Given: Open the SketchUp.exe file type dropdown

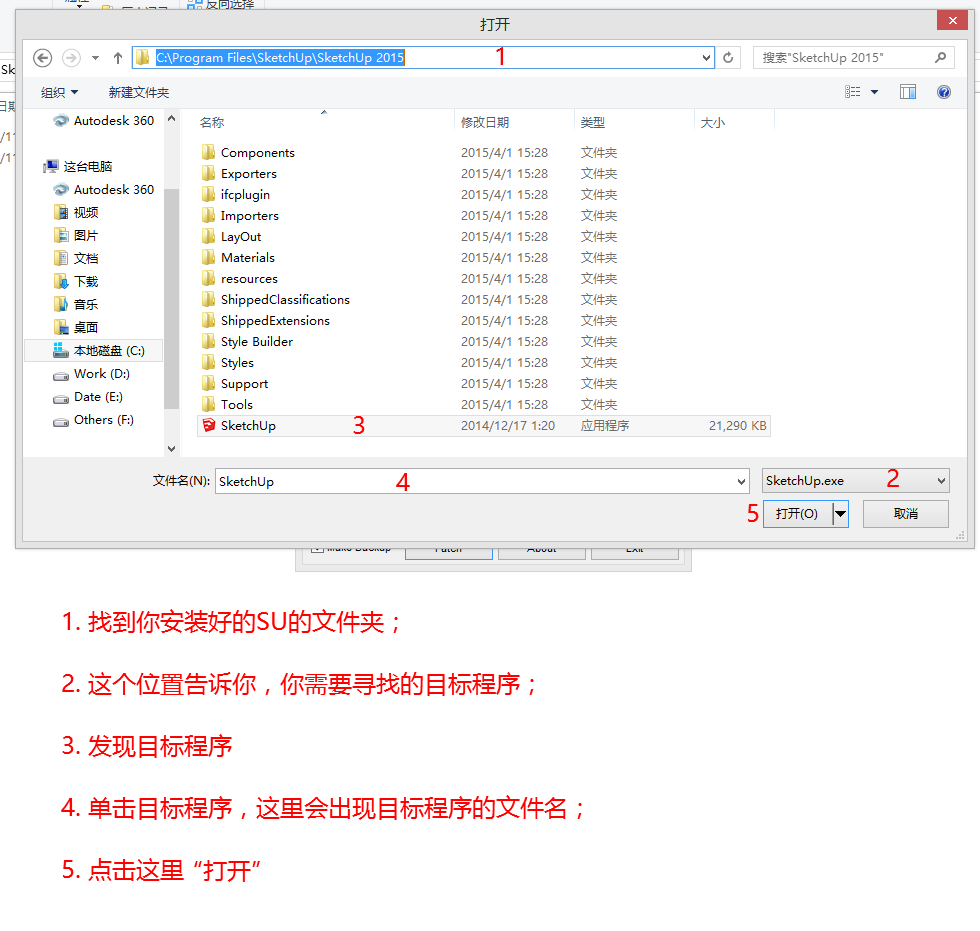Looking at the screenshot, I should (x=856, y=481).
